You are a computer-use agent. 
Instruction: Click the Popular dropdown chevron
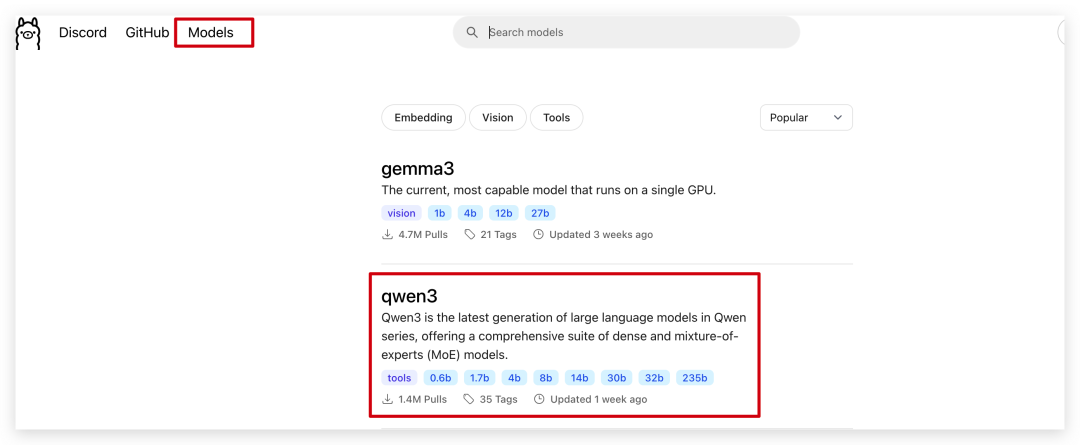[x=838, y=118]
